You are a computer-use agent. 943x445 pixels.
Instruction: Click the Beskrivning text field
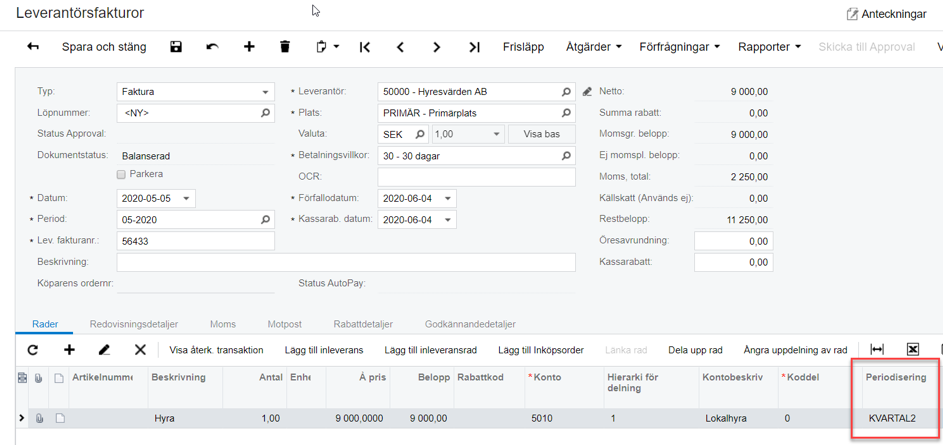pyautogui.click(x=345, y=262)
